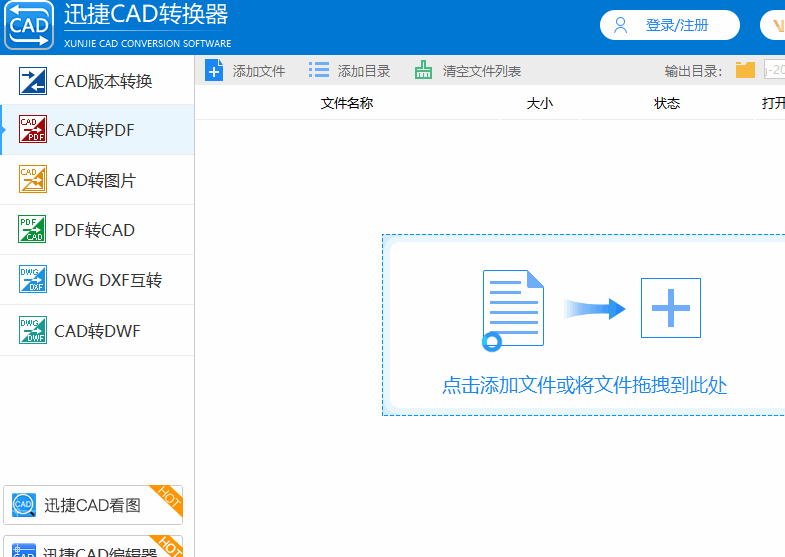This screenshot has width=785, height=557.
Task: Open 迅捷CAD看图 promo button
Action: tap(93, 504)
